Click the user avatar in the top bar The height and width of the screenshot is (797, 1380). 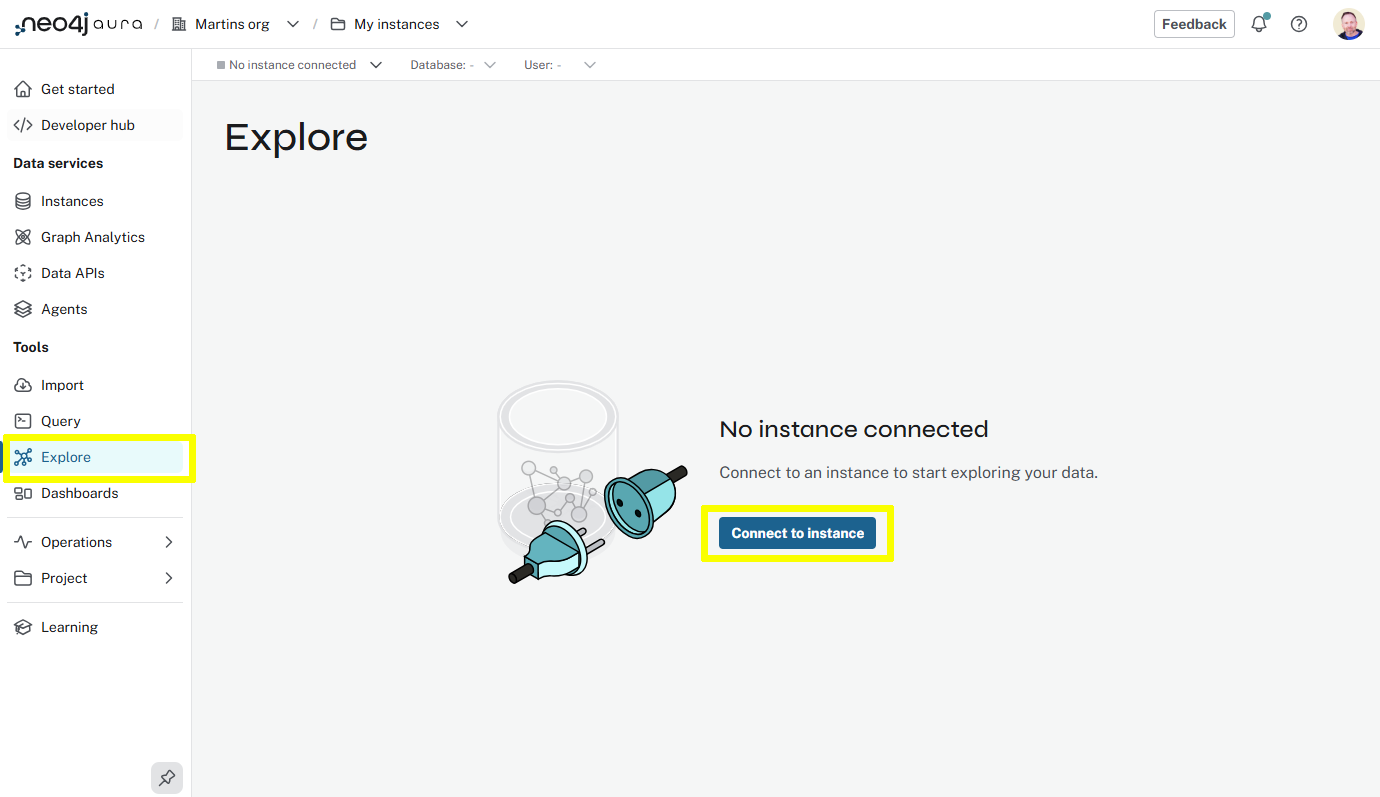pos(1348,23)
